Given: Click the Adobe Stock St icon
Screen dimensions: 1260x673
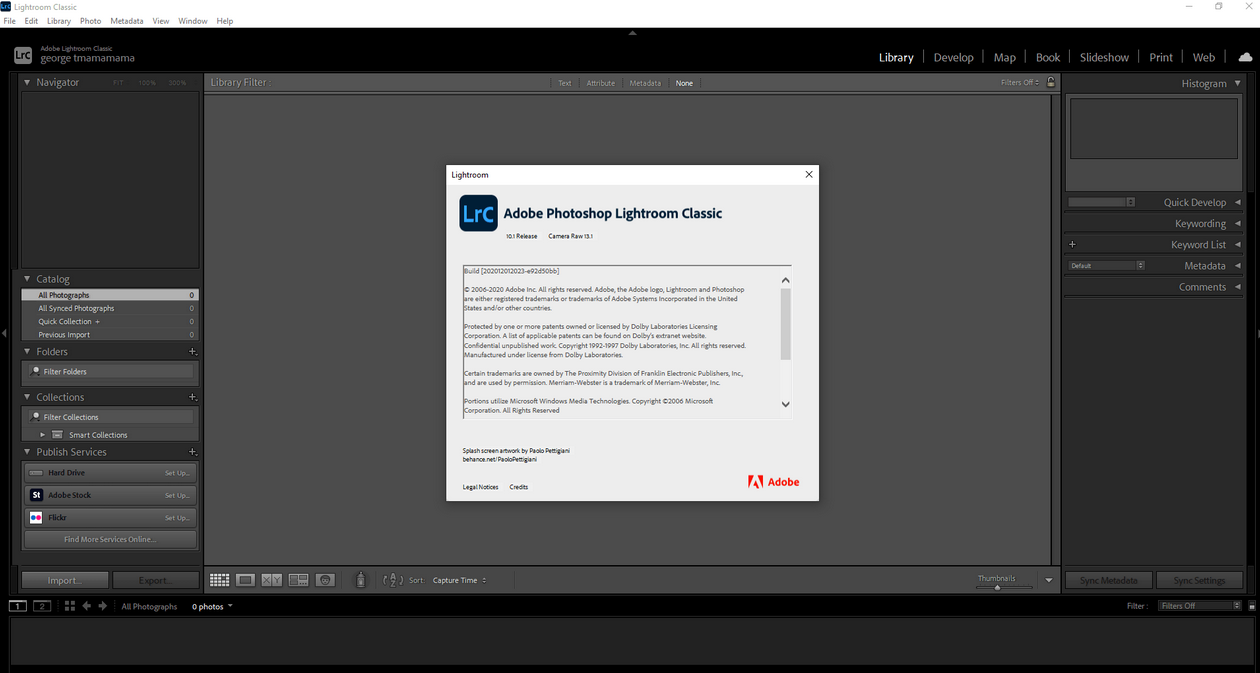Looking at the screenshot, I should [36, 495].
